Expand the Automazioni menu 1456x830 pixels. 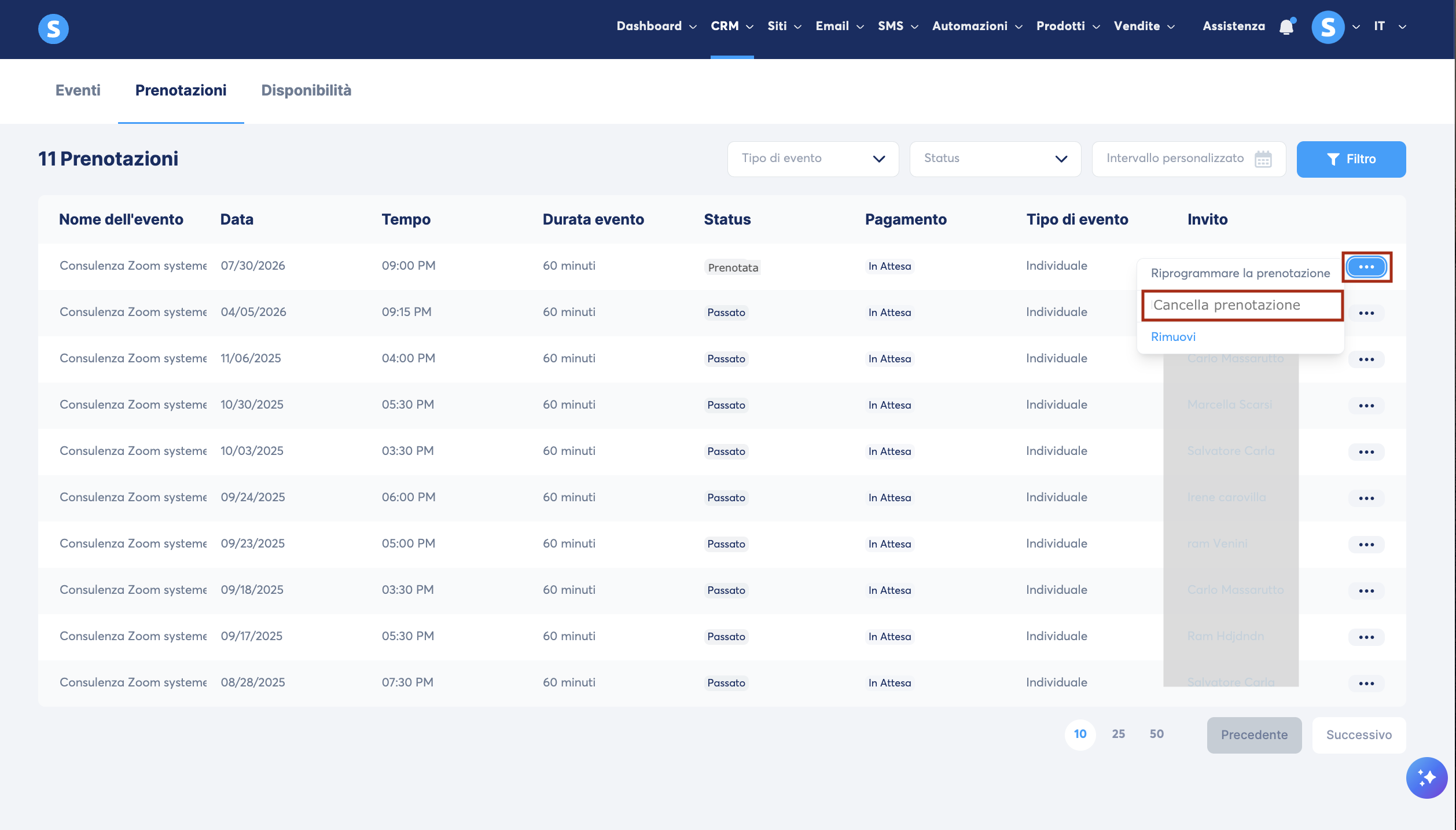[x=977, y=26]
